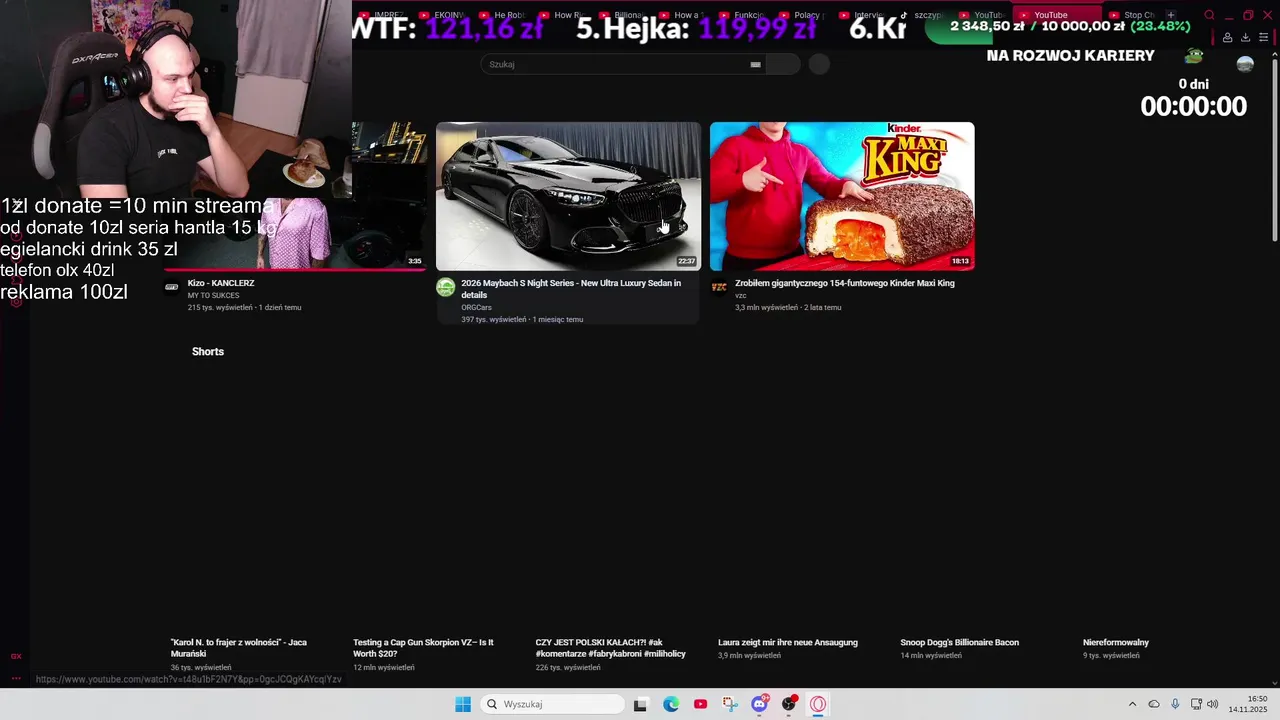The height and width of the screenshot is (720, 1280).
Task: Open short 'Laura zeigt mir ihre neue Ansaugung'
Action: 788,643
